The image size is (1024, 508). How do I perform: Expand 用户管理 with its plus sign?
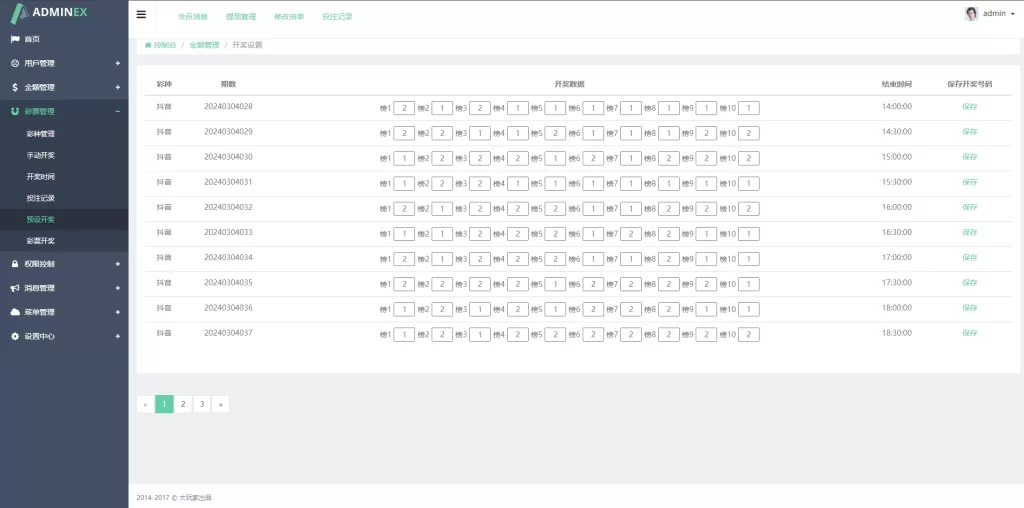coord(117,63)
